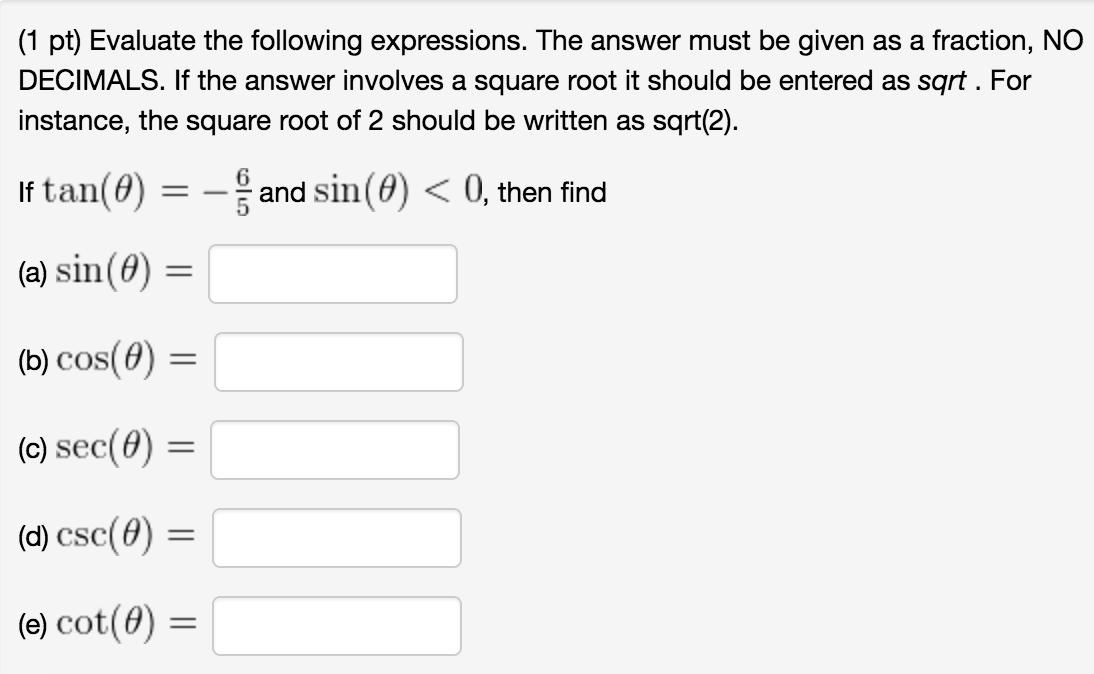Click the cot(θ) answer input box
1094x674 pixels.
coord(336,624)
